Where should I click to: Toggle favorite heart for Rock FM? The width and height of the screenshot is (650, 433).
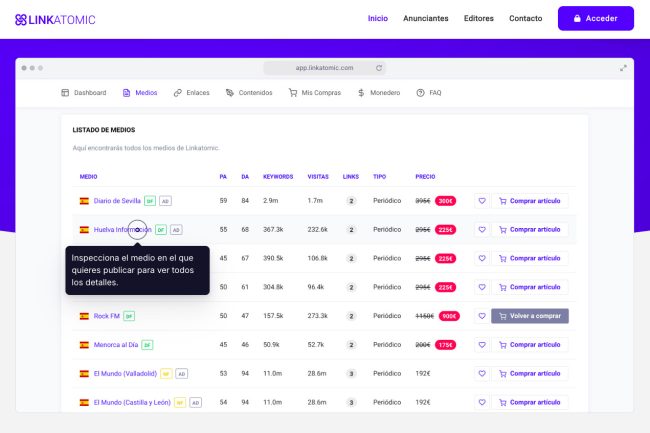coord(481,316)
